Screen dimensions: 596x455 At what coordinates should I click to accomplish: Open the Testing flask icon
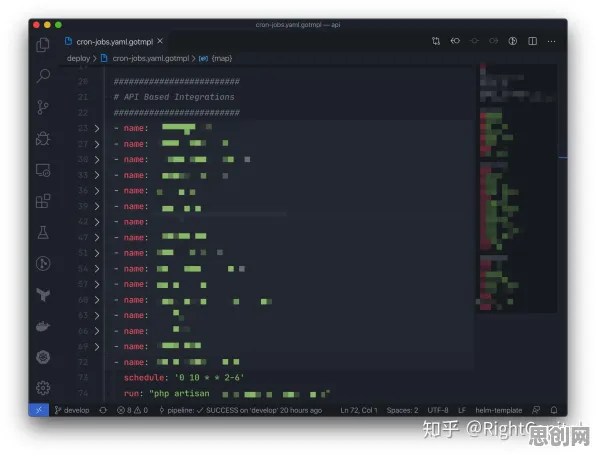point(43,232)
